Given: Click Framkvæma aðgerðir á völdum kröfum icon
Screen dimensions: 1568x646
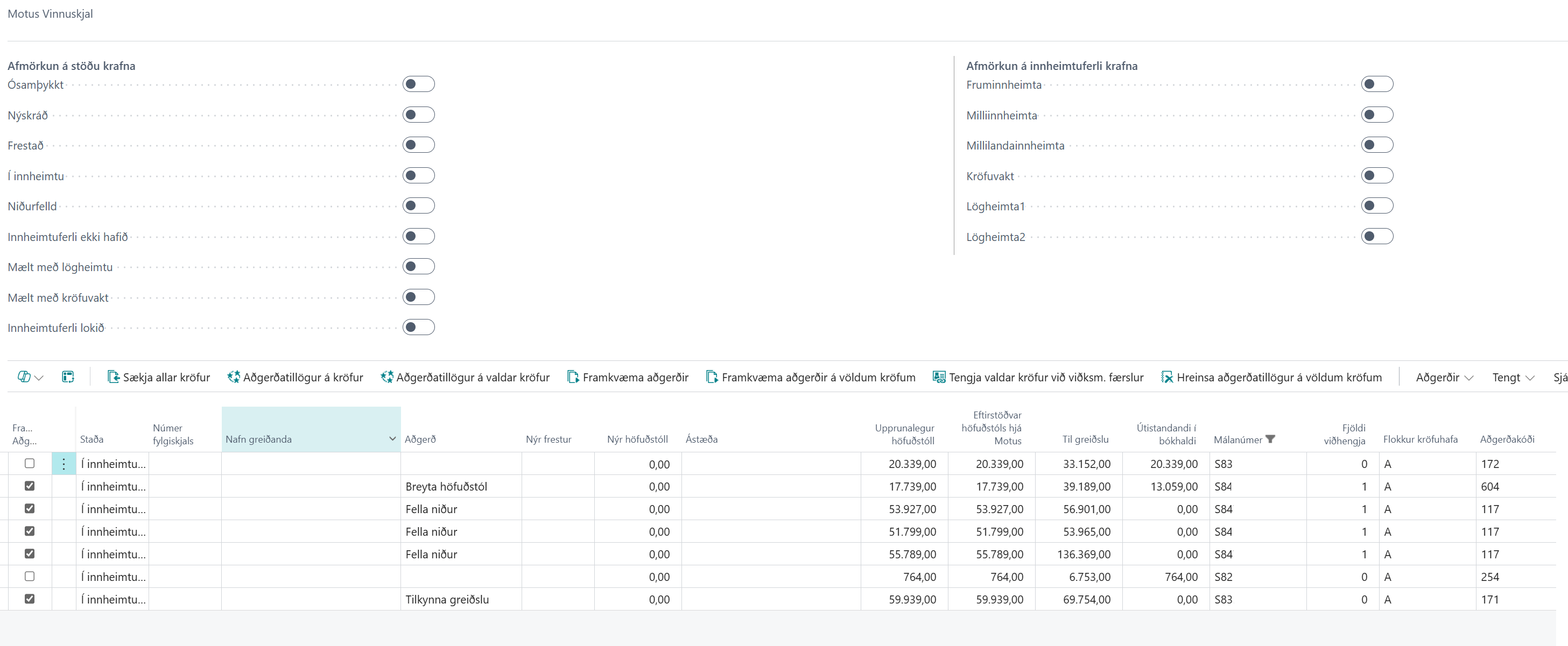Looking at the screenshot, I should (712, 377).
